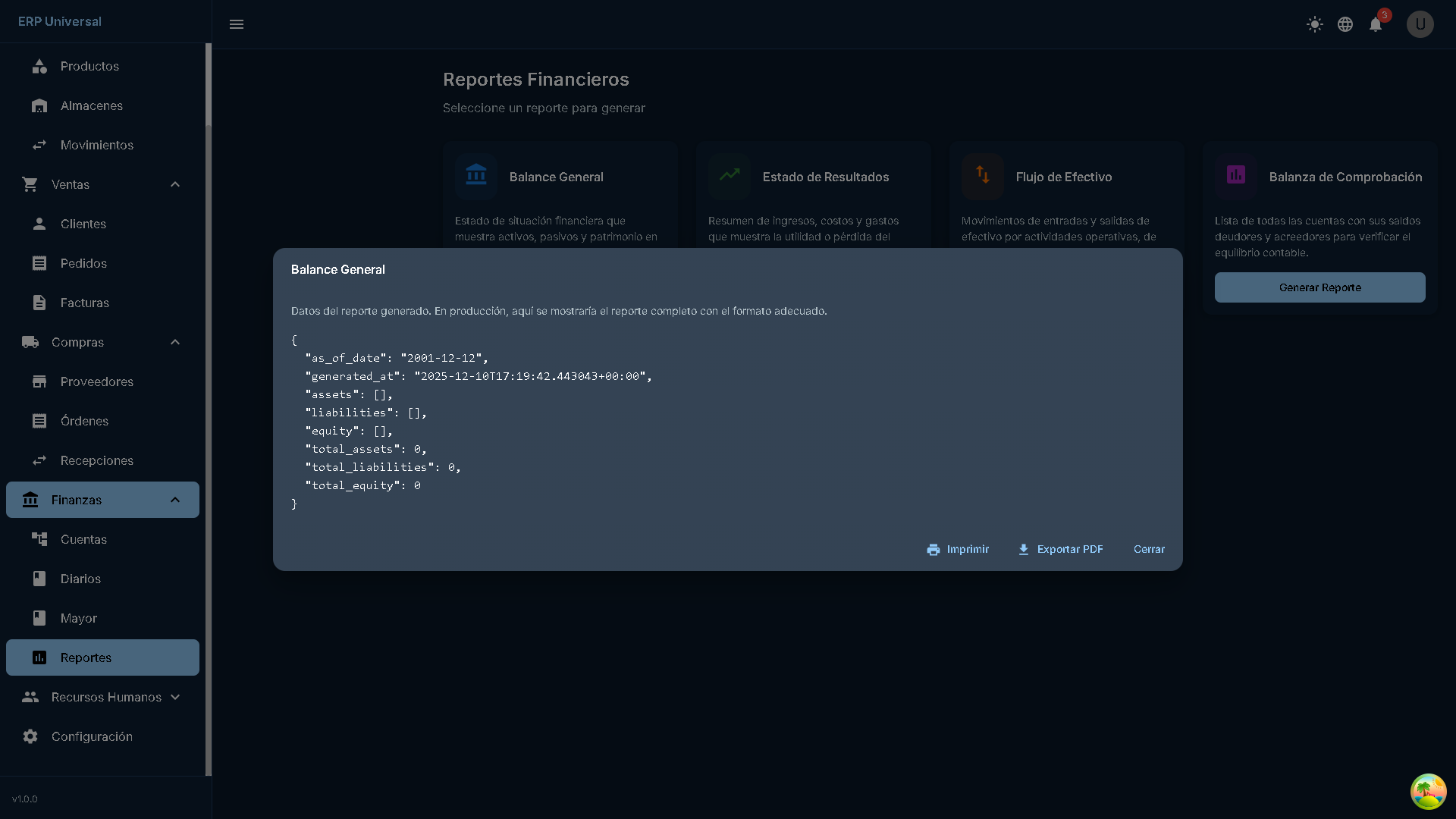Go to Facturas menu item
This screenshot has height=819, width=1456.
[x=84, y=303]
